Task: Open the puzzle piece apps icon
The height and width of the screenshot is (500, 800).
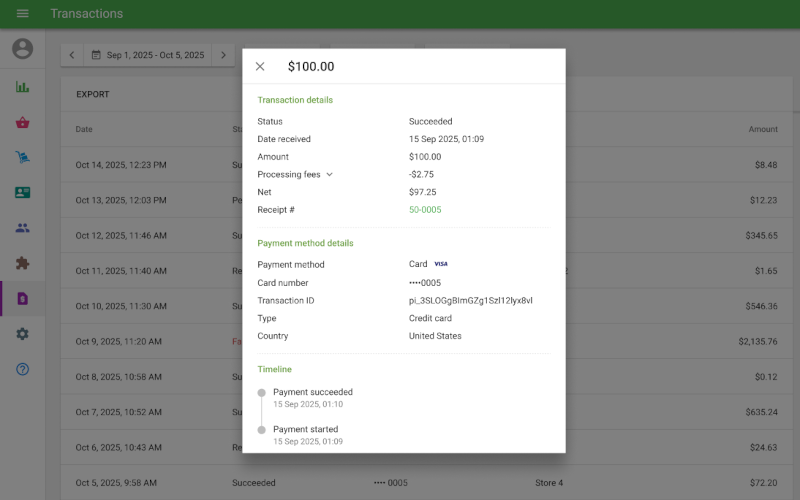Action: pyautogui.click(x=22, y=263)
